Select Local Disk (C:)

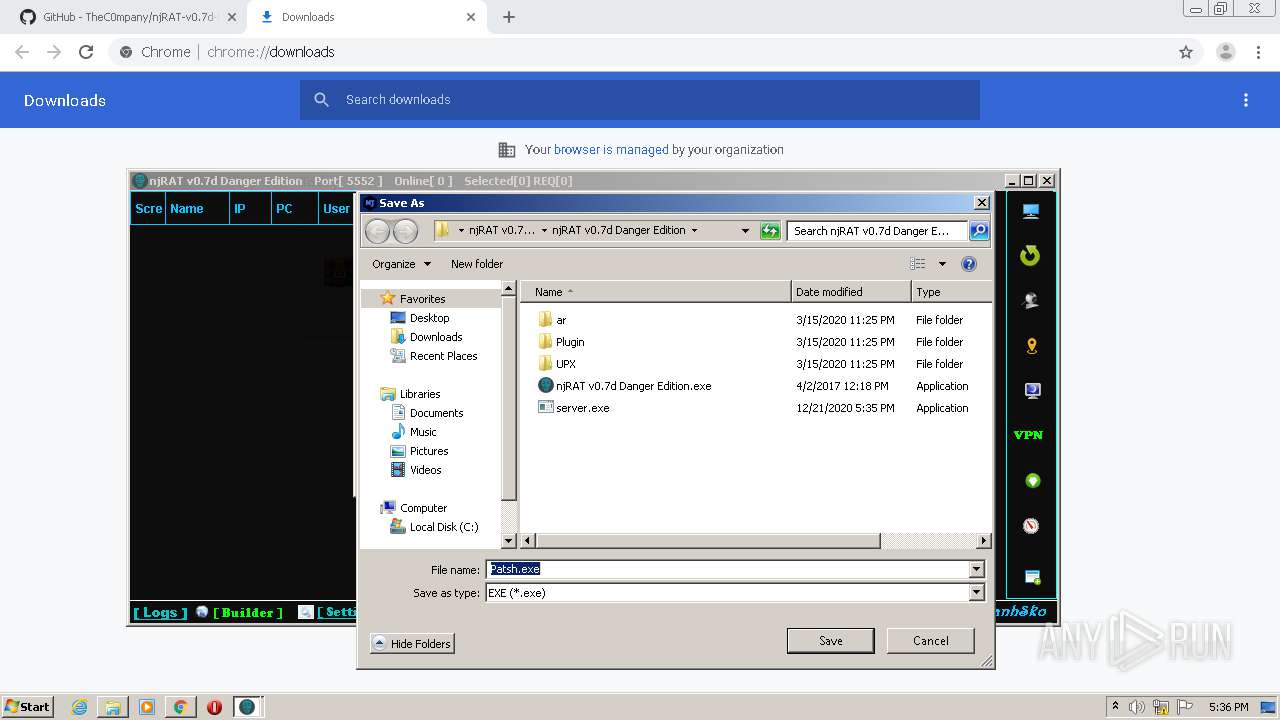pos(443,527)
